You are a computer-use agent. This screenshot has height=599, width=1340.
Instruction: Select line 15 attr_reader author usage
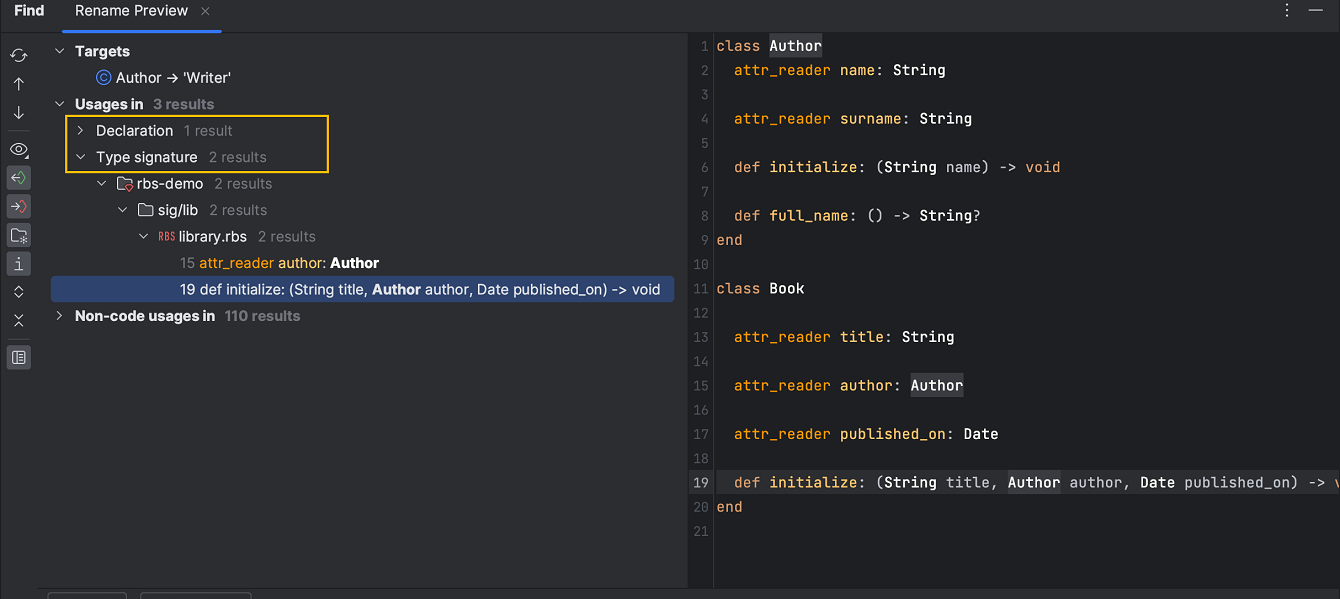[x=279, y=263]
